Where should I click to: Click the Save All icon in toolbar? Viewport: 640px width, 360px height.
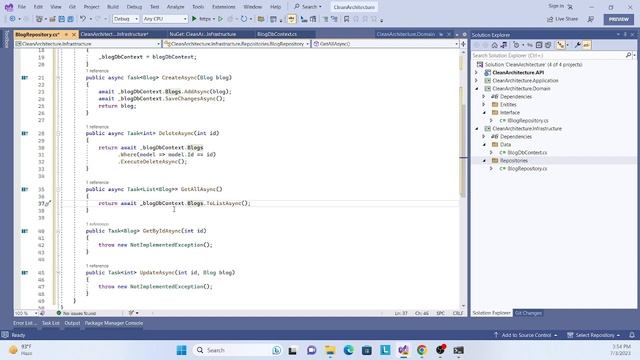pyautogui.click(x=71, y=19)
